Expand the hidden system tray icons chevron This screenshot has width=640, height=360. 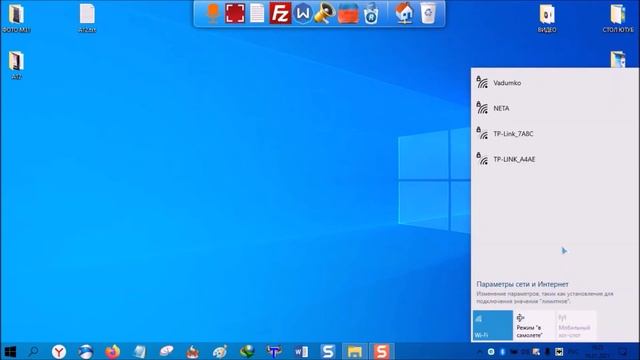[480, 351]
